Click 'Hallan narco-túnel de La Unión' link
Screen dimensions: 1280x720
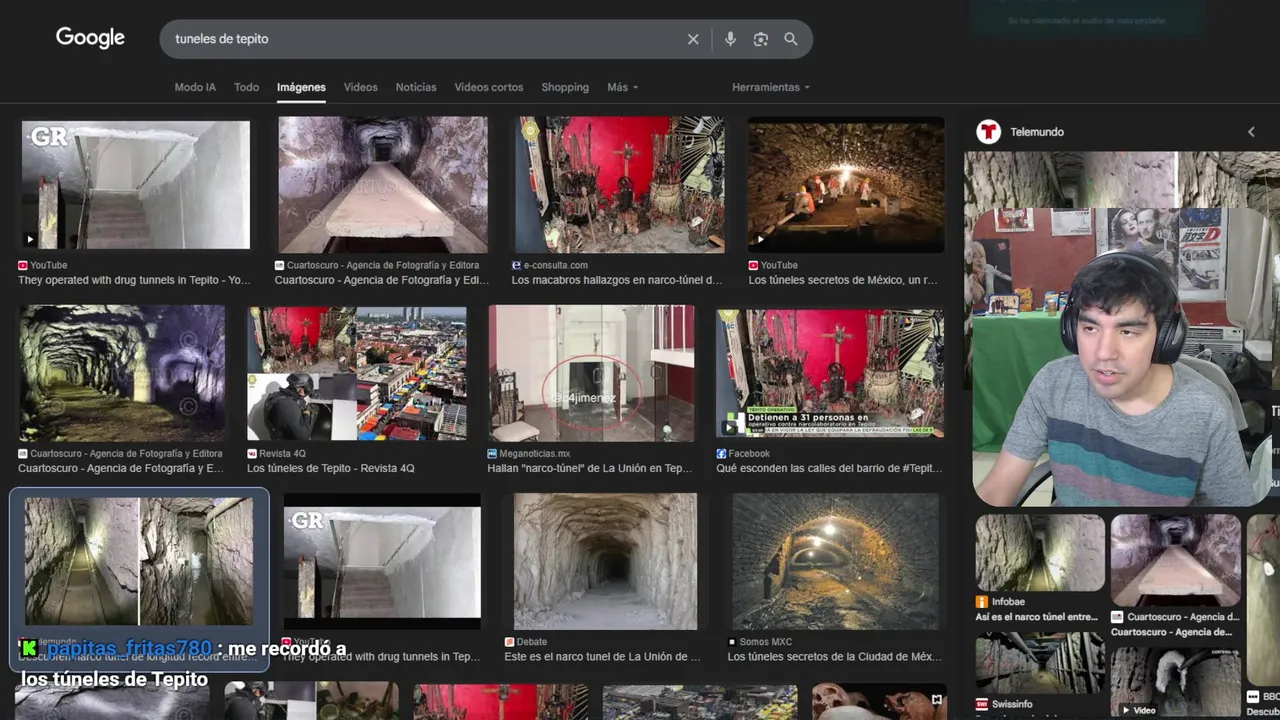click(590, 468)
